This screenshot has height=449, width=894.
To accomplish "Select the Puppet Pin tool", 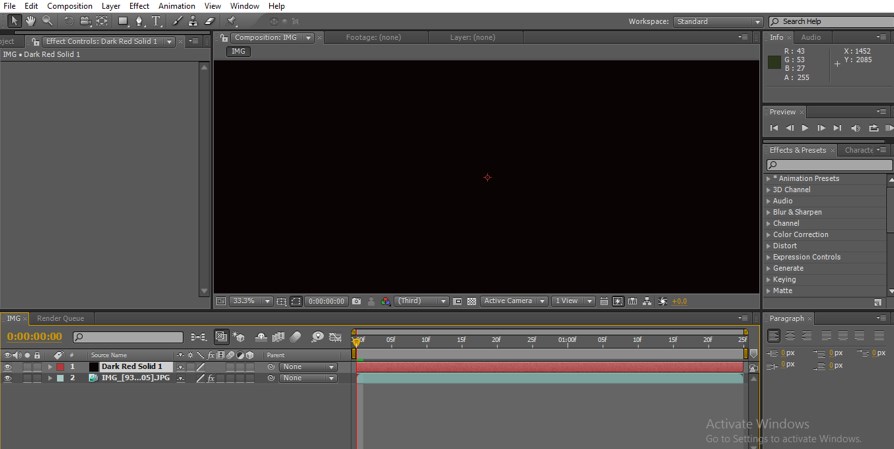I will (x=232, y=21).
